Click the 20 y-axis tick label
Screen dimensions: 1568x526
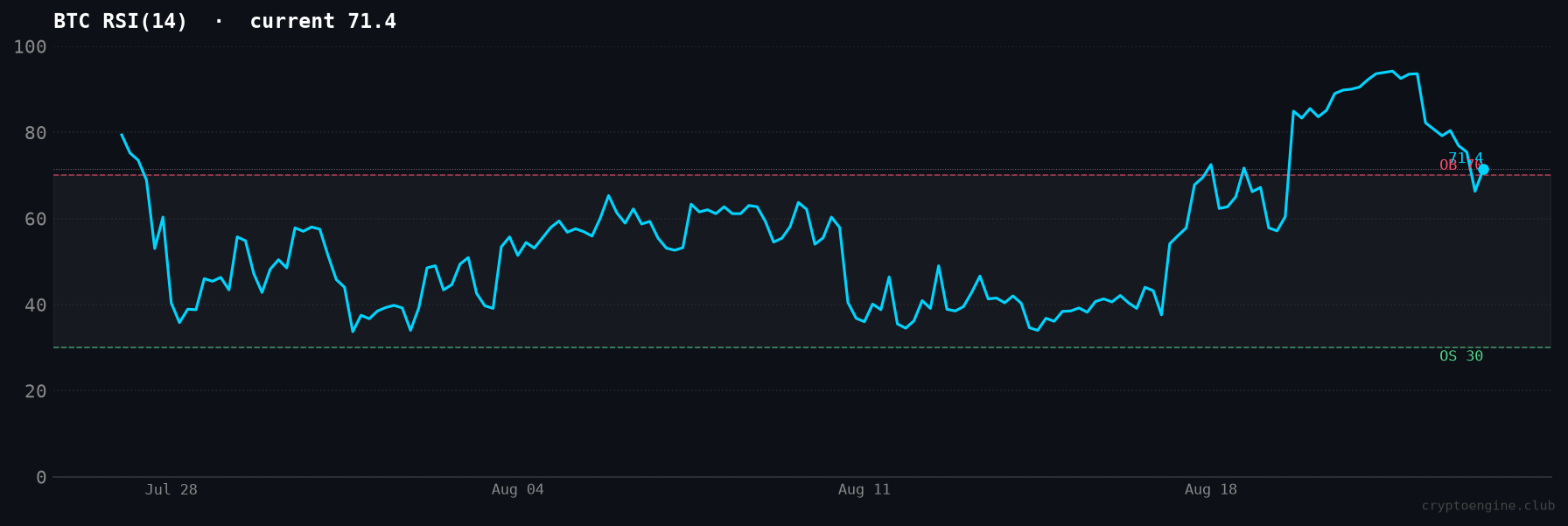pos(36,391)
